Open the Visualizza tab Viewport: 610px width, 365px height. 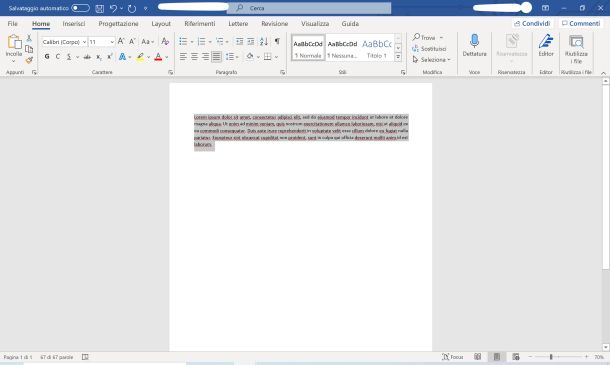[x=315, y=24]
